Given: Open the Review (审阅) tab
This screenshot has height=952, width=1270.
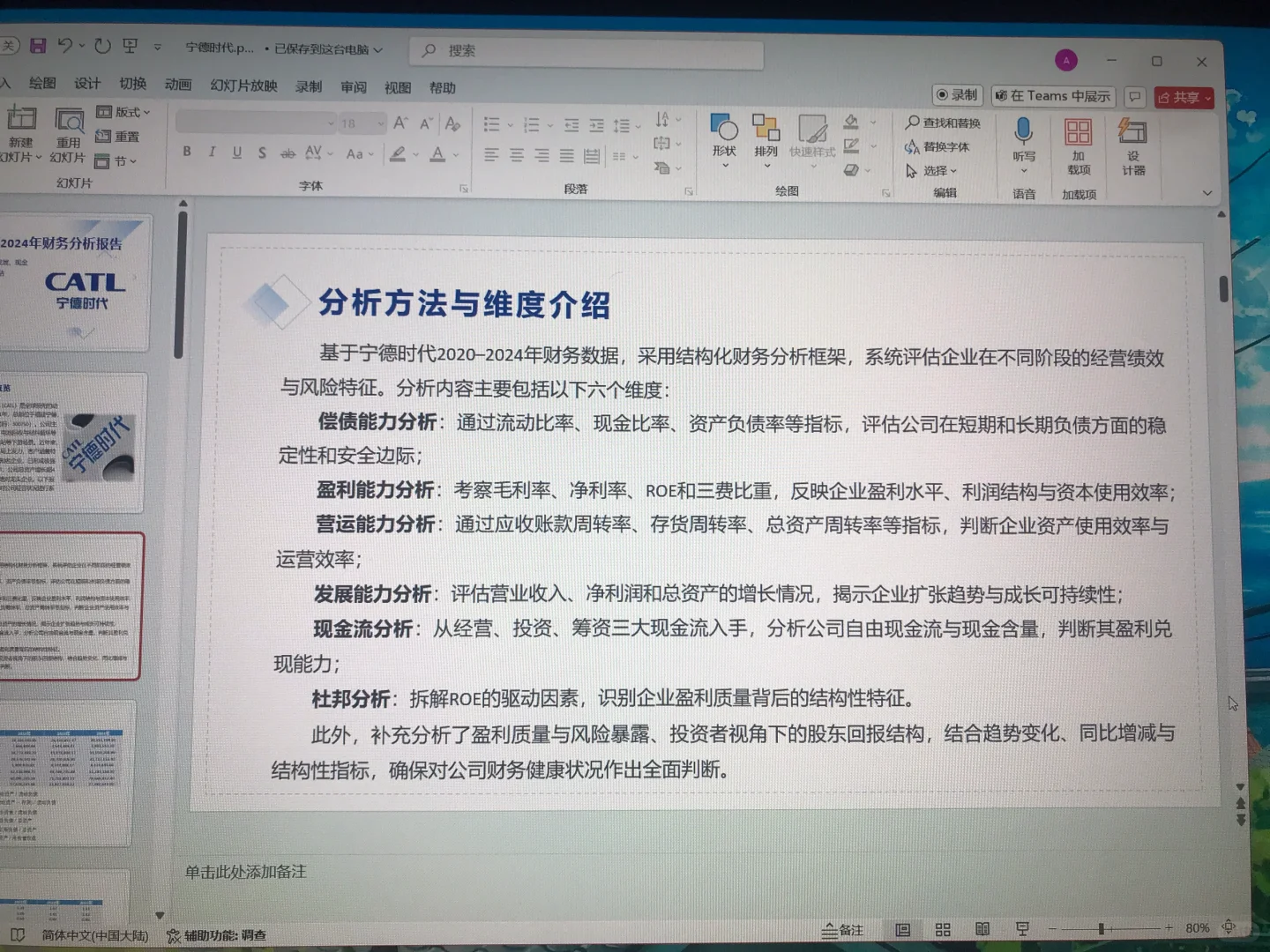Looking at the screenshot, I should [354, 87].
